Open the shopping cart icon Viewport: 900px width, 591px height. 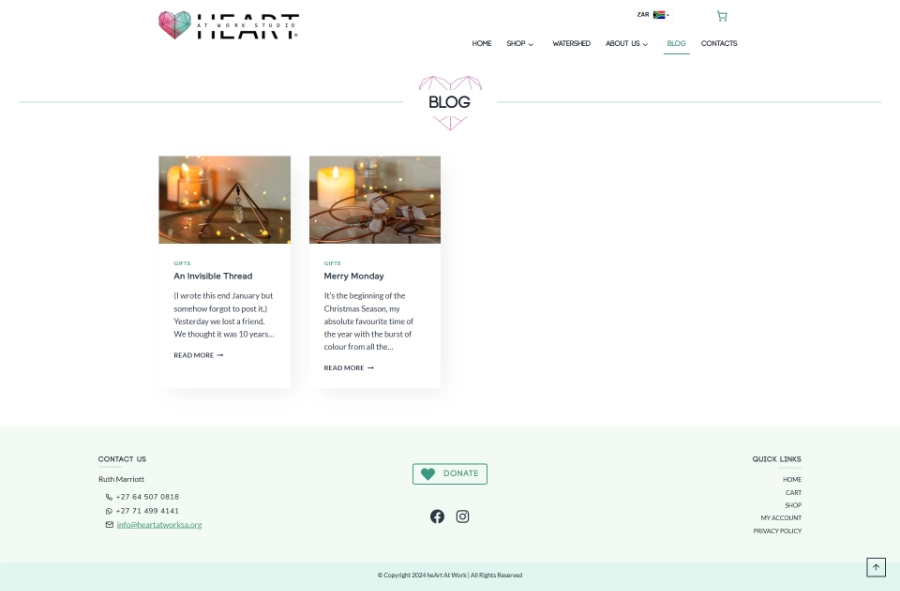tap(722, 16)
